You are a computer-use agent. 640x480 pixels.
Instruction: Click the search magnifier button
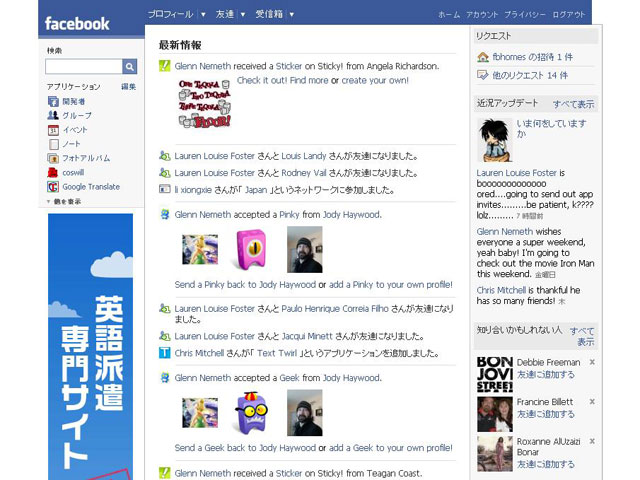(129, 67)
